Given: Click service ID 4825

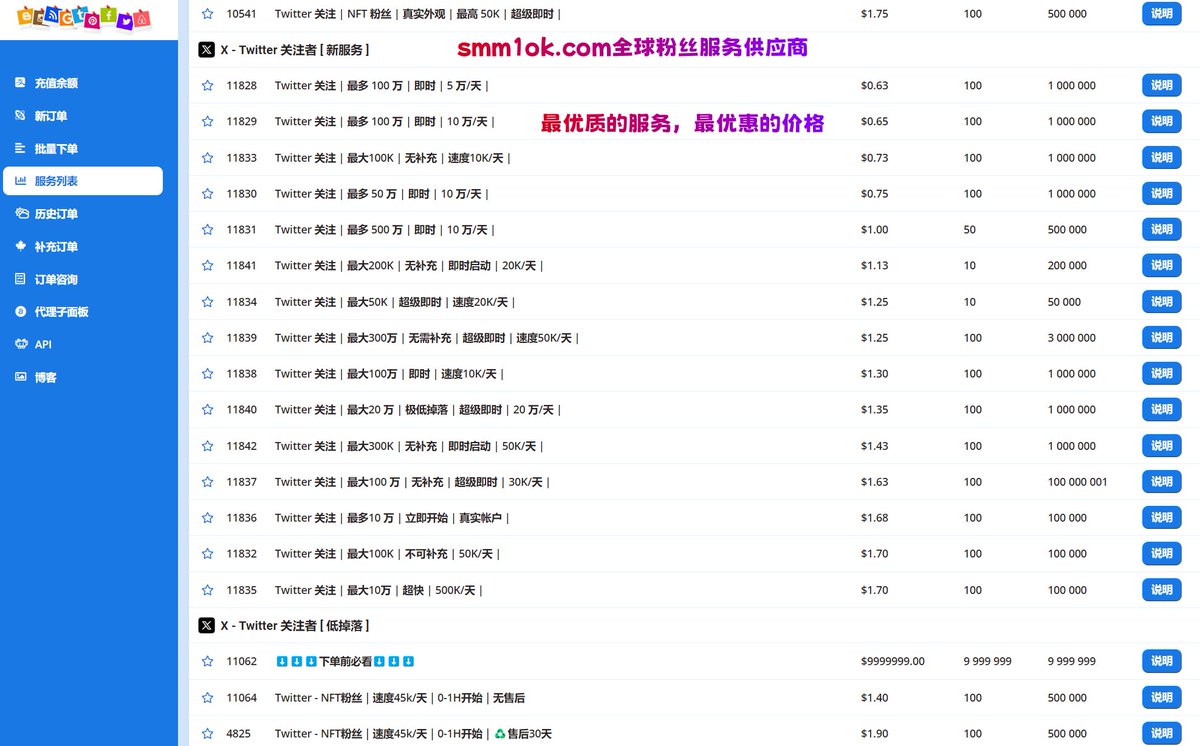Looking at the screenshot, I should (238, 734).
